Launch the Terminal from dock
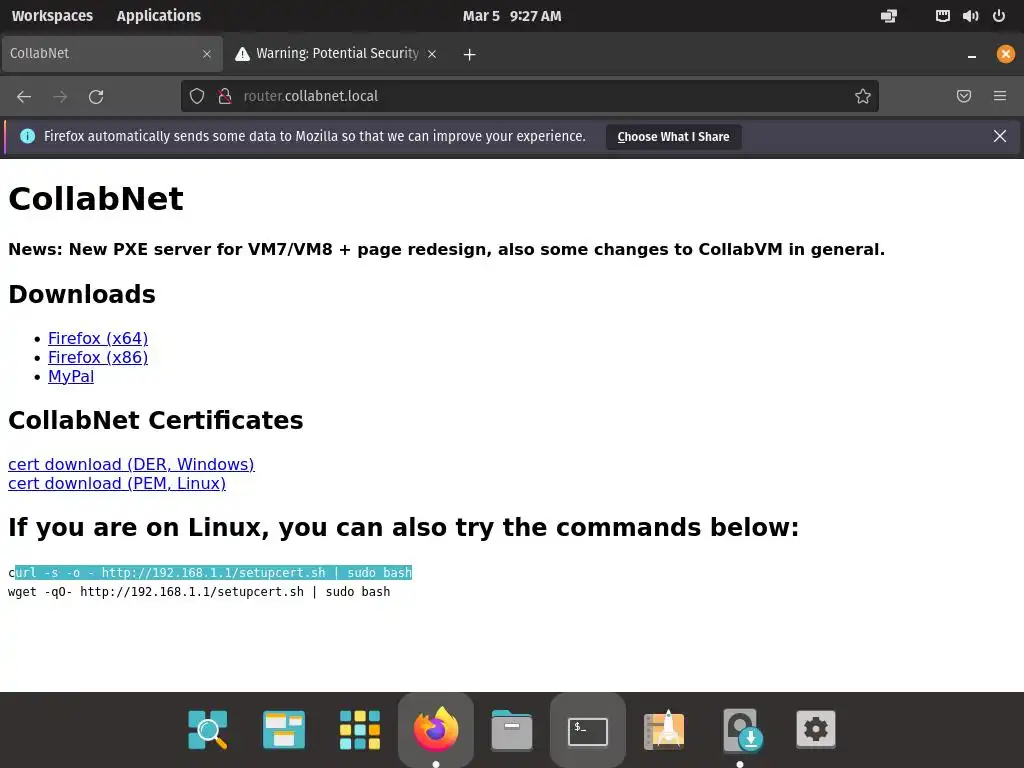This screenshot has width=1024, height=768. tap(588, 731)
